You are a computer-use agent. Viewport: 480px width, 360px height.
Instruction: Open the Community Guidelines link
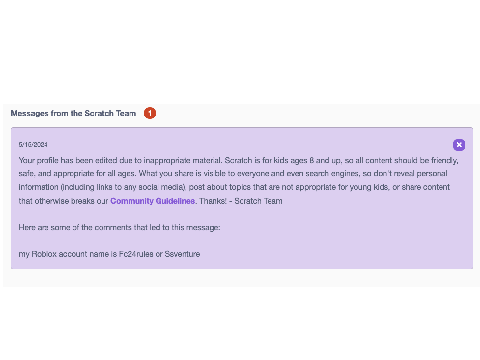pyautogui.click(x=153, y=201)
